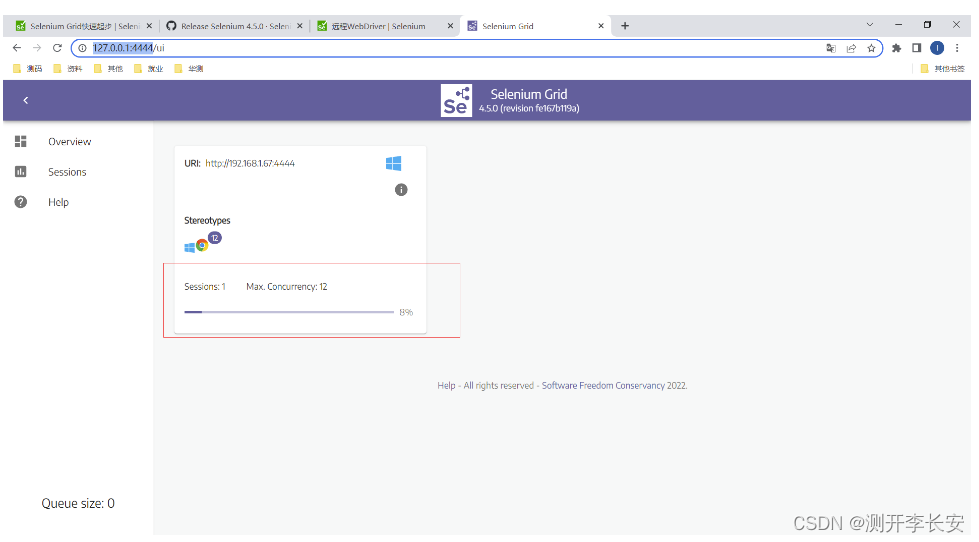
Task: Click the share page icon
Action: pos(851,48)
